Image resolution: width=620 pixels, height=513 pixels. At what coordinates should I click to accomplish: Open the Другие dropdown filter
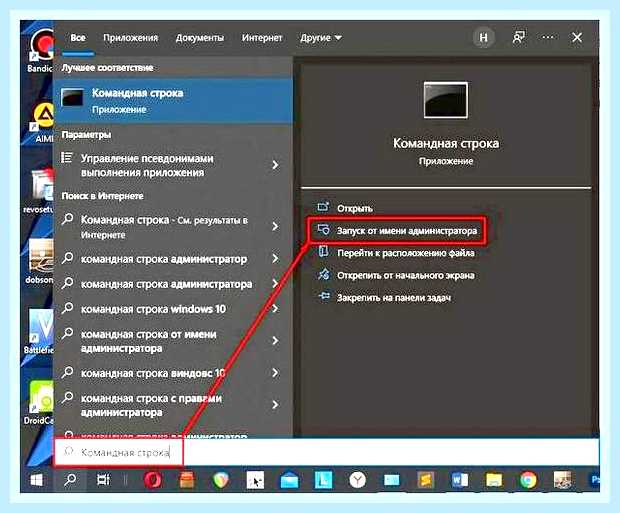click(x=321, y=38)
